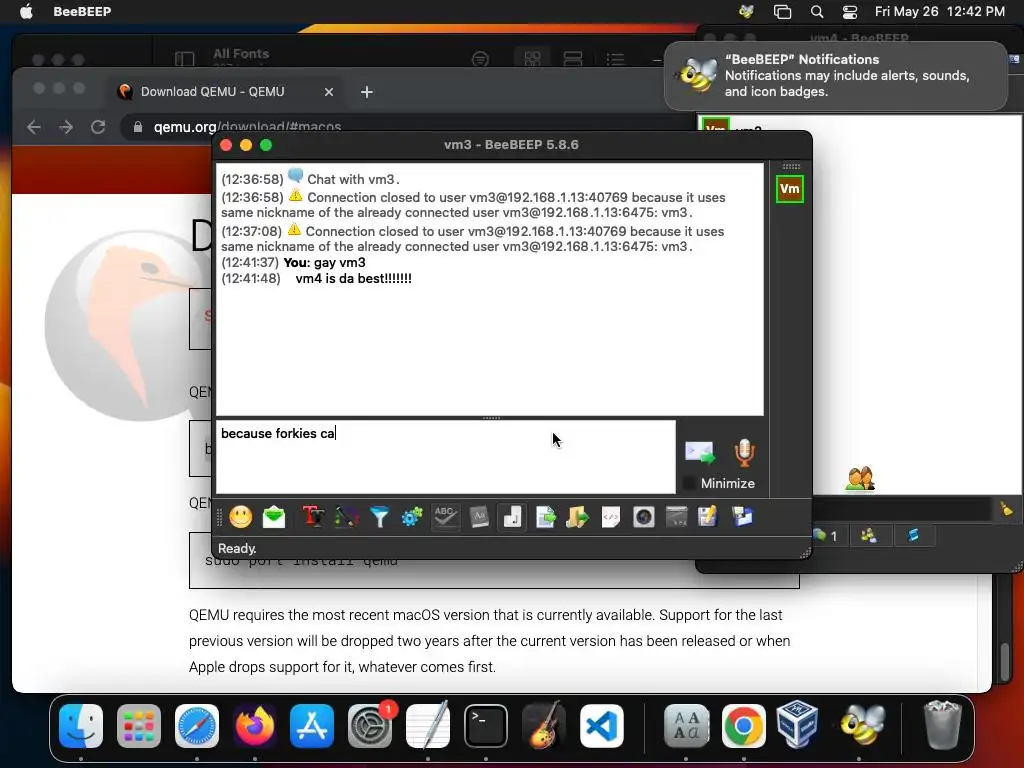The height and width of the screenshot is (768, 1024).
Task: Open the Apple menu
Action: click(x=26, y=11)
